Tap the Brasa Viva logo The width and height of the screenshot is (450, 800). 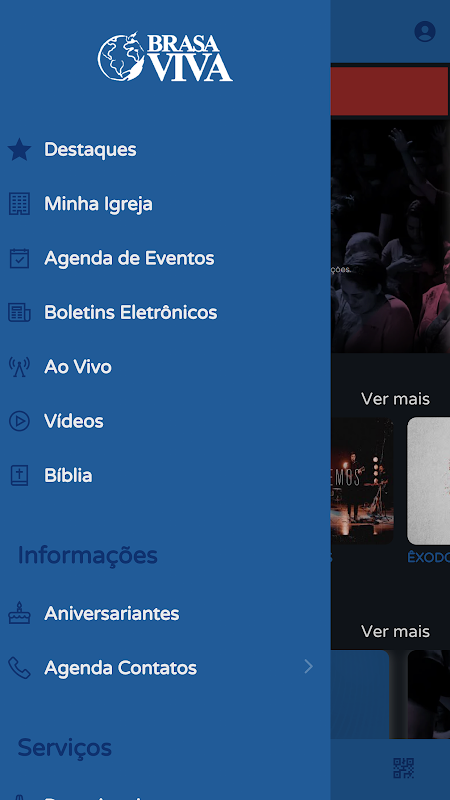click(165, 56)
